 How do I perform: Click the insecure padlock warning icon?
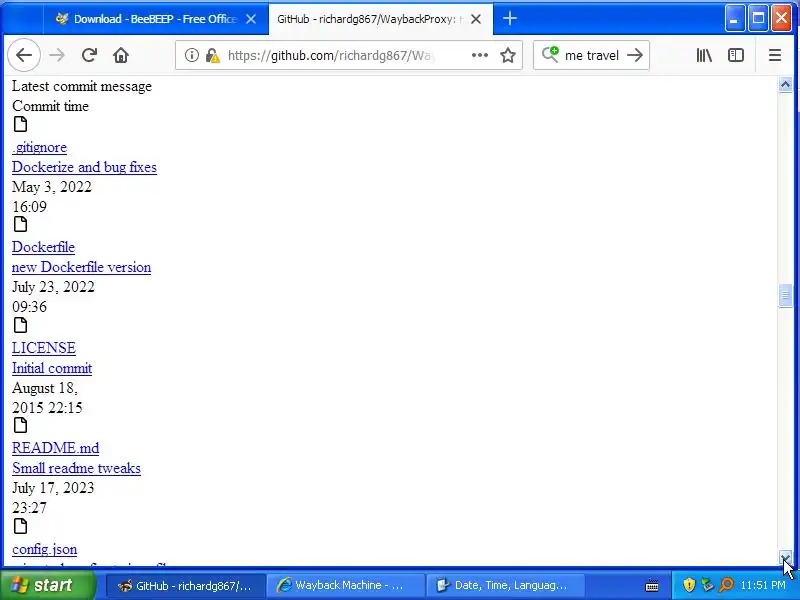click(x=212, y=55)
